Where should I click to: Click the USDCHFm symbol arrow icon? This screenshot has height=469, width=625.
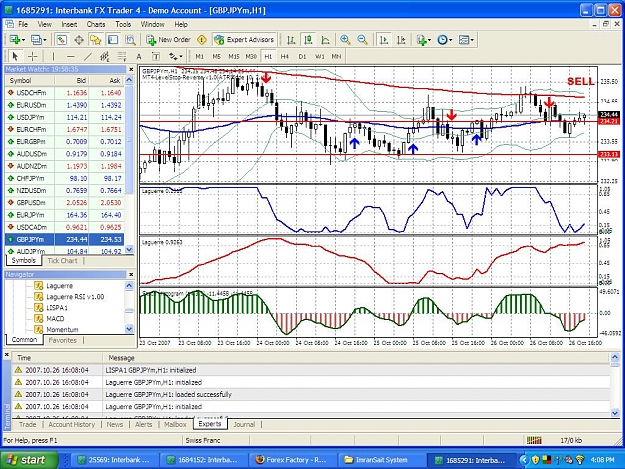(11, 92)
